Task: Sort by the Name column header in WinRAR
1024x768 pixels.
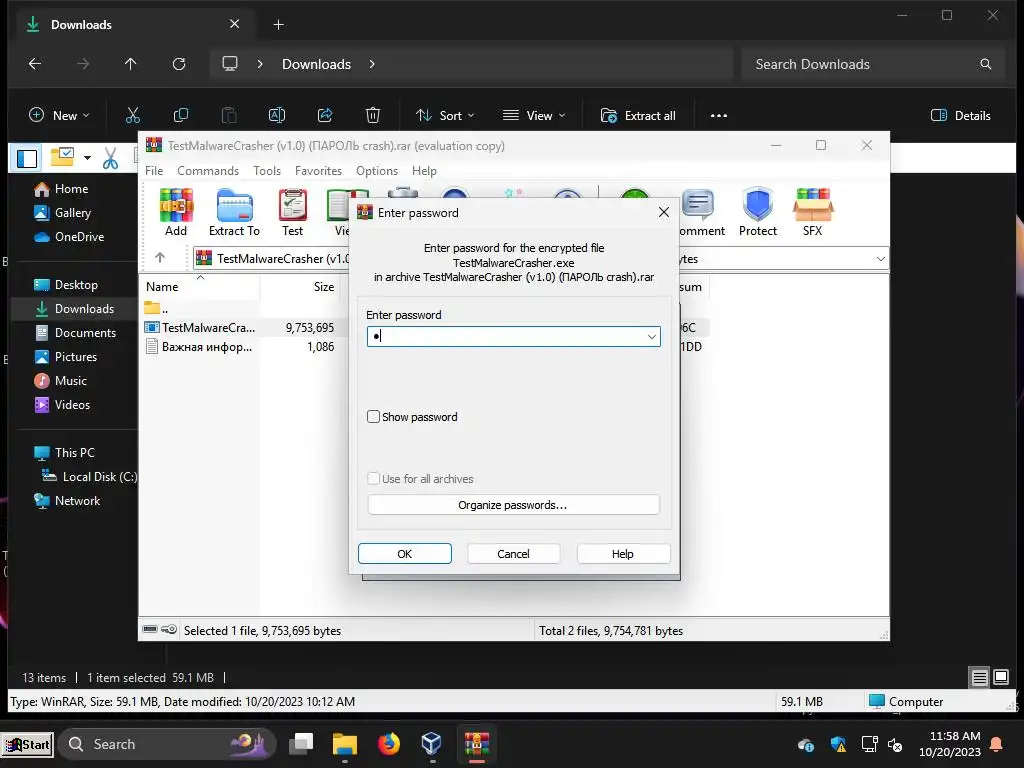Action: pos(162,287)
